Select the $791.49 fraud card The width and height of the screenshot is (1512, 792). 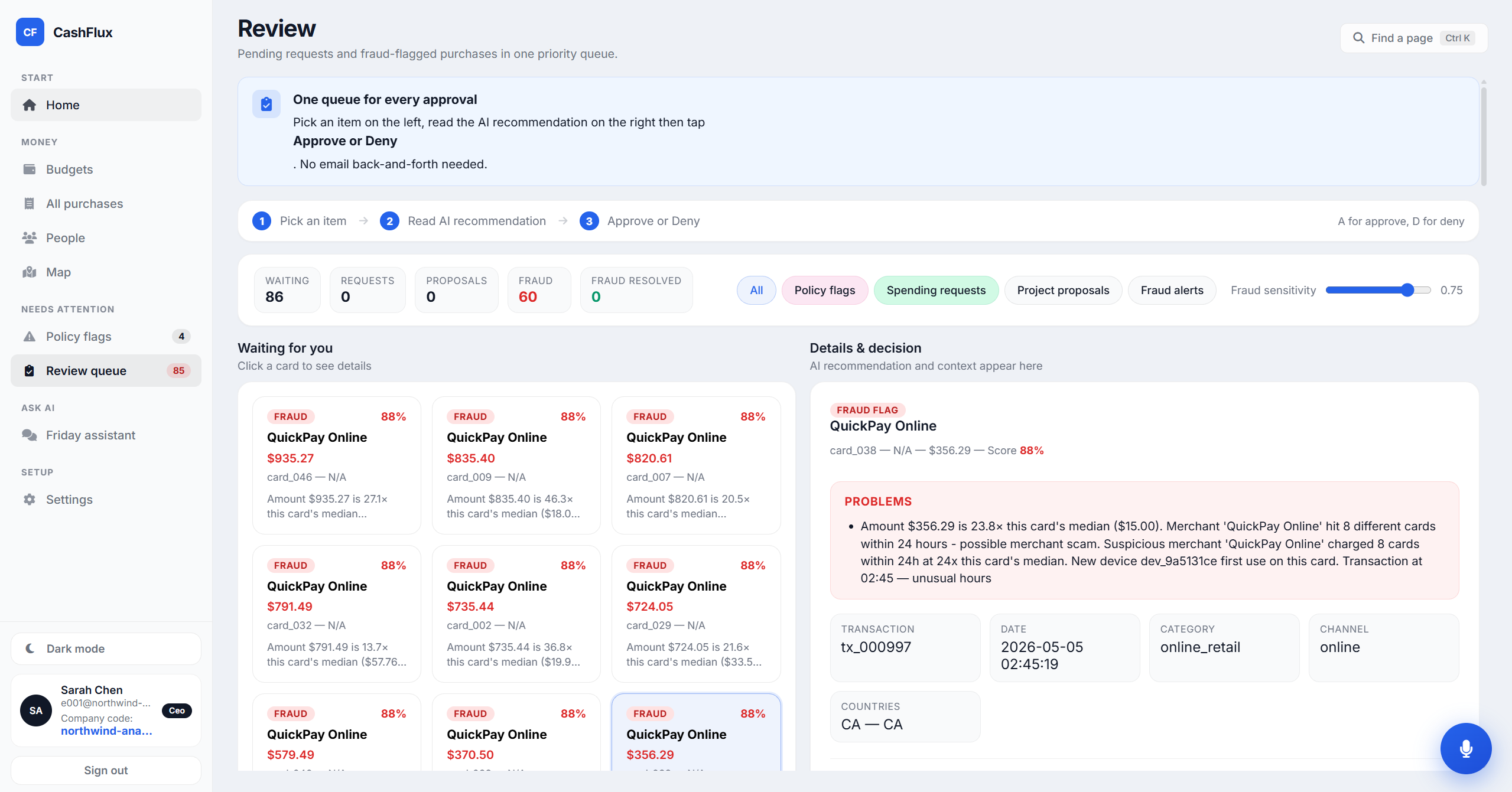[x=336, y=614]
